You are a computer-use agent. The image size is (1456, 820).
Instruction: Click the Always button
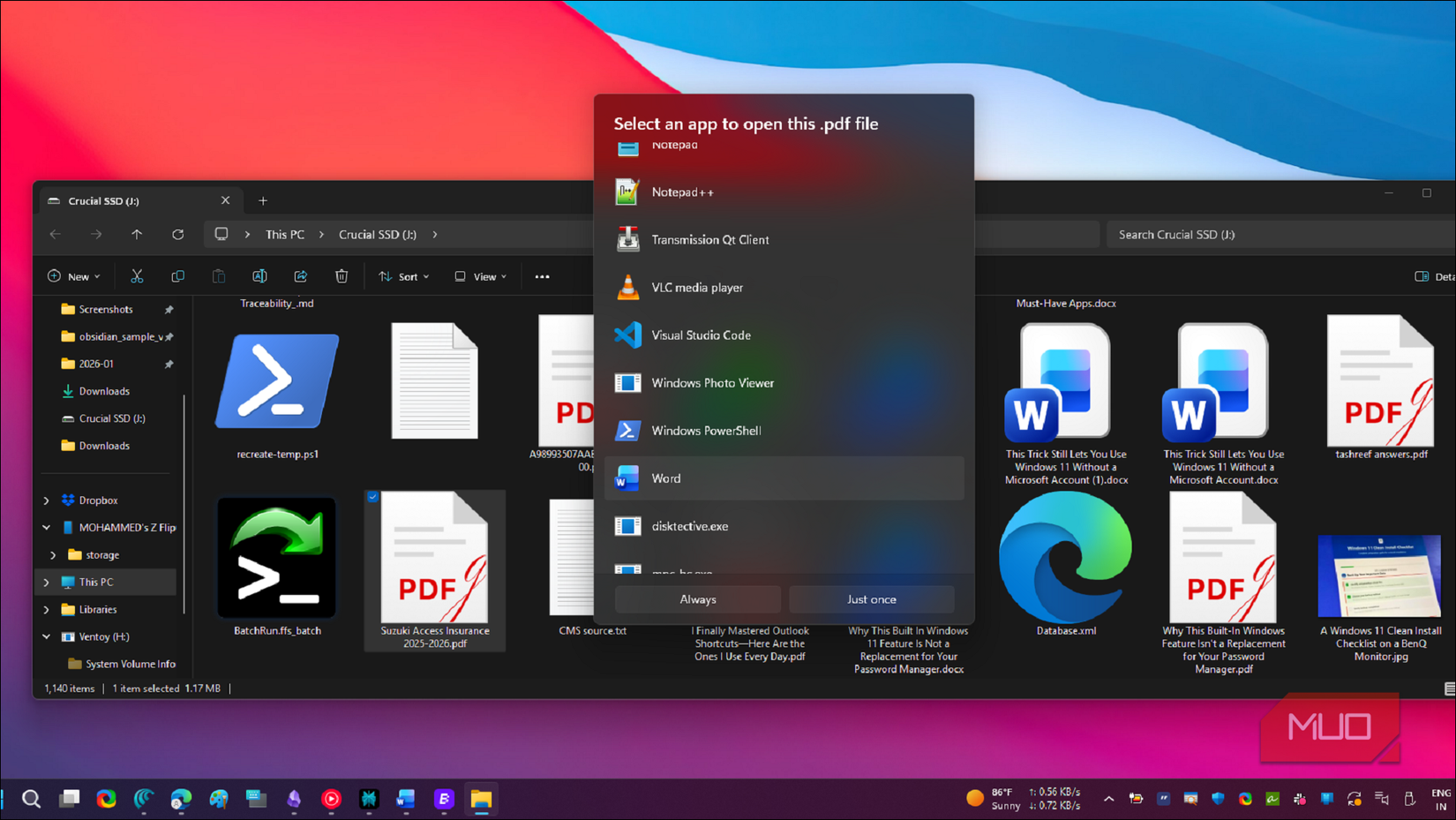[x=697, y=598]
